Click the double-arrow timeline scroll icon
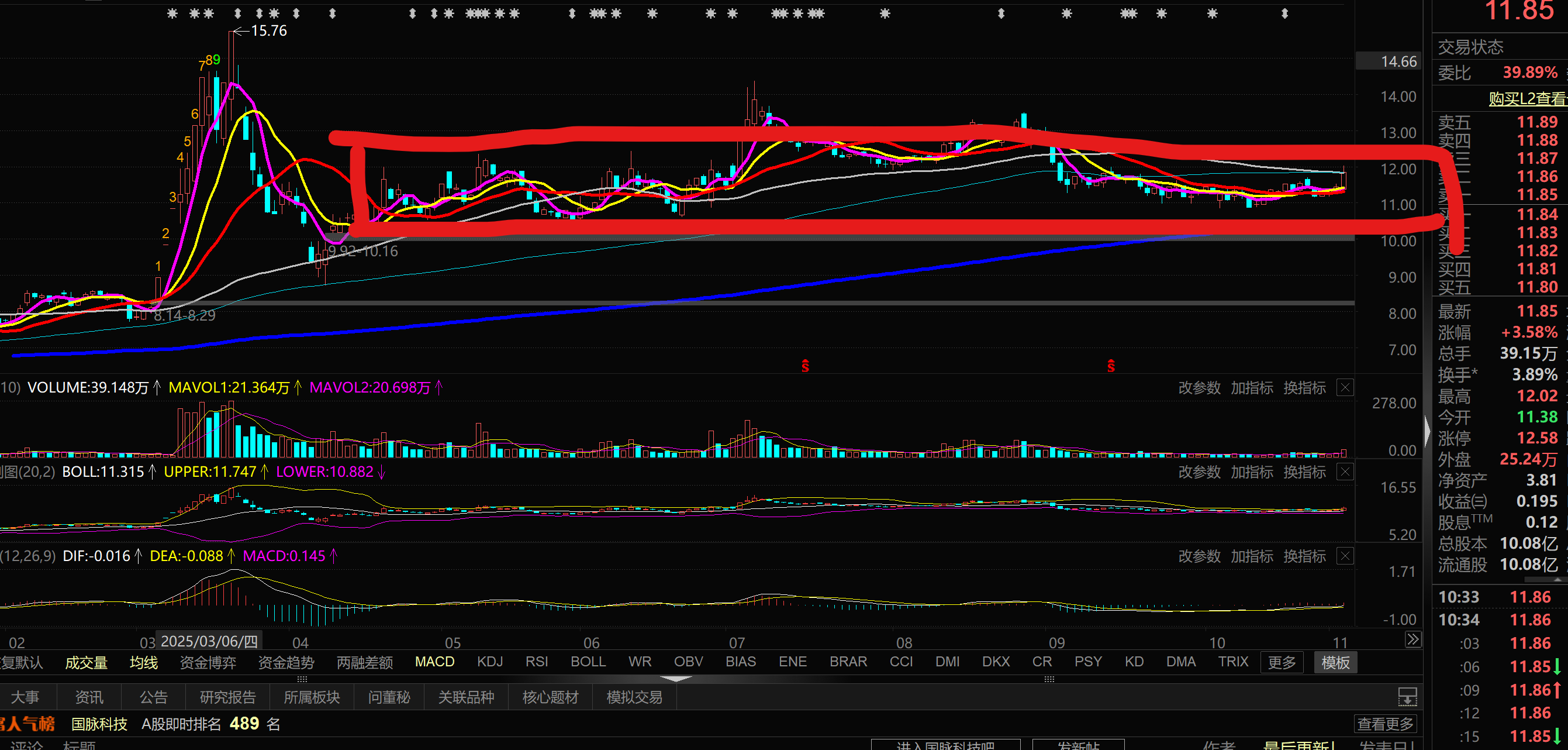This screenshot has height=750, width=1568. [x=1413, y=639]
